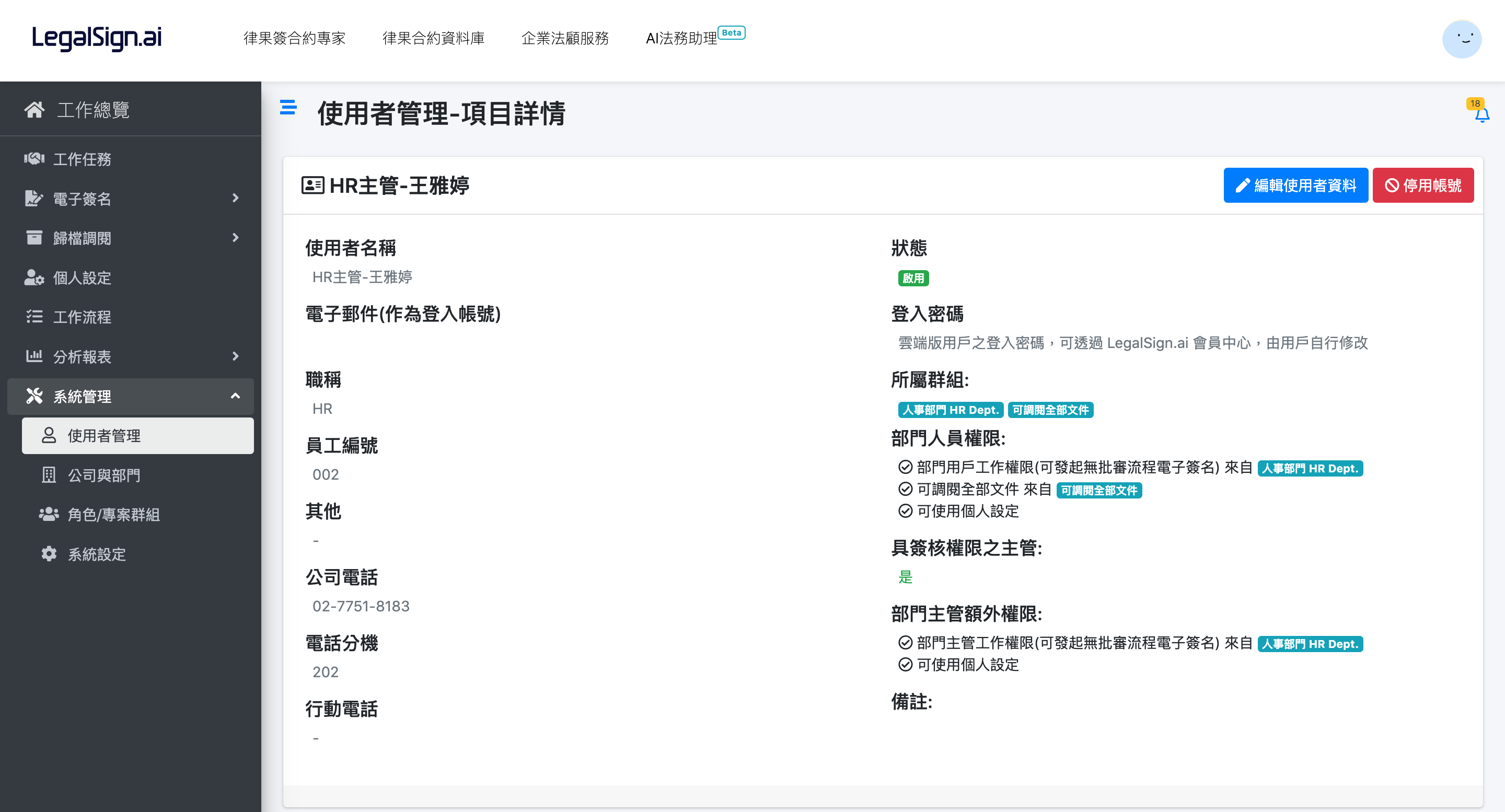
Task: Click the red 停用帳號 button
Action: tap(1423, 185)
